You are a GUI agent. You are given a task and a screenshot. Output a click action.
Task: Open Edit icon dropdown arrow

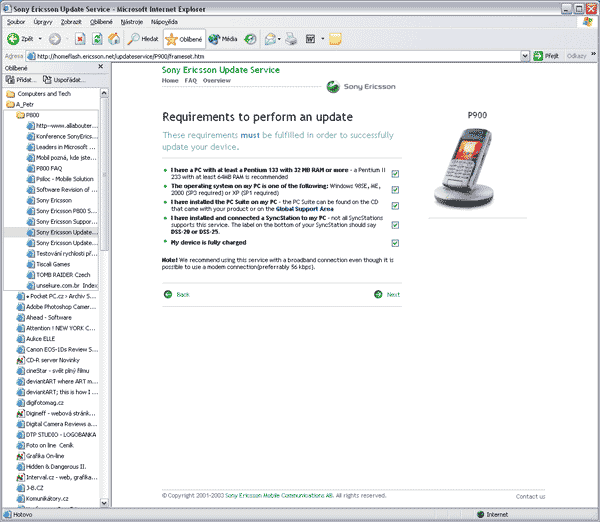pyautogui.click(x=323, y=39)
